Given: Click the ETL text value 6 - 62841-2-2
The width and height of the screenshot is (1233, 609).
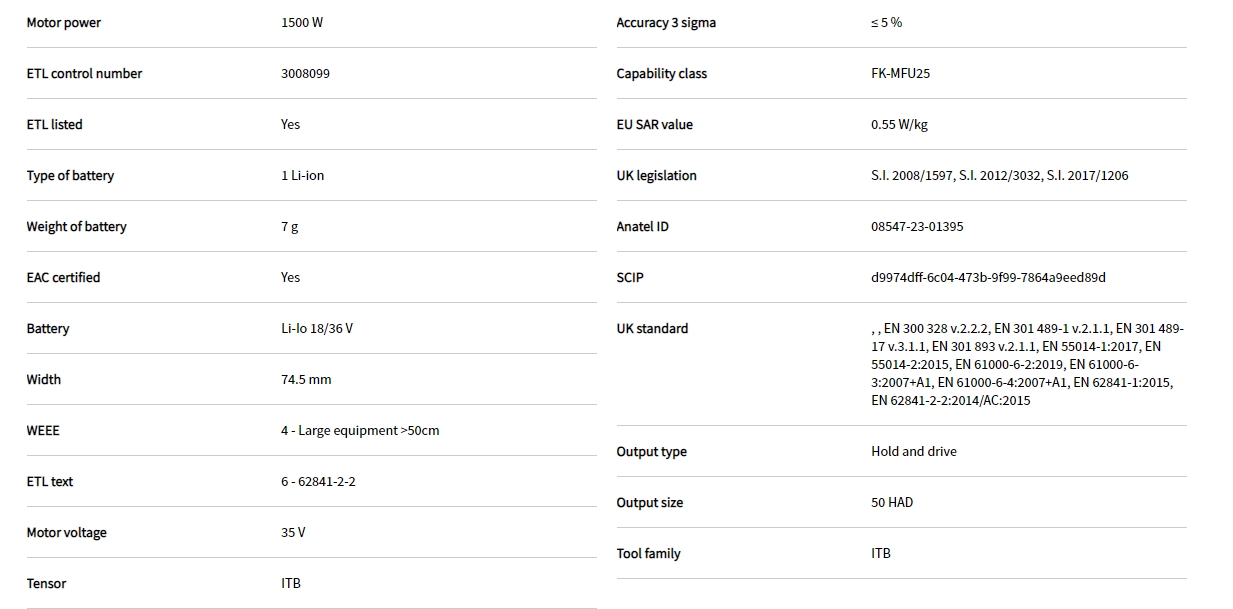Looking at the screenshot, I should (x=318, y=482).
